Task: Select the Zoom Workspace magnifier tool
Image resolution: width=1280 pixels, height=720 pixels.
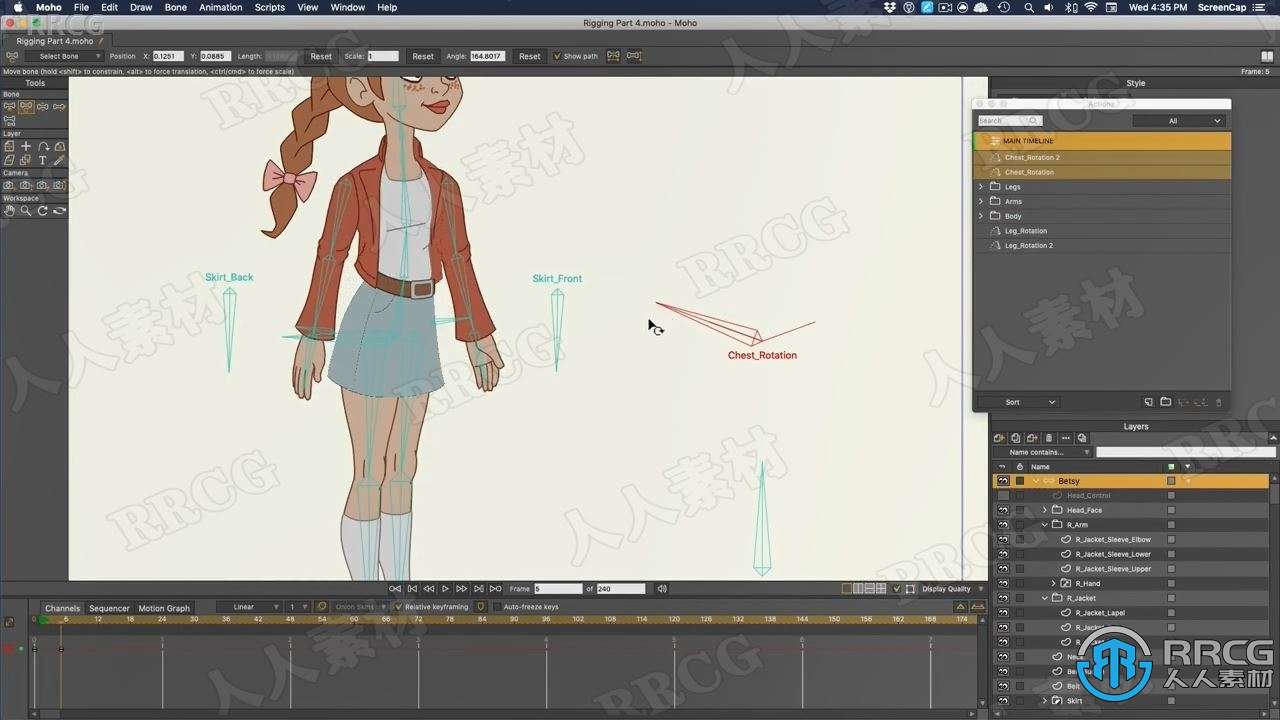Action: [26, 211]
